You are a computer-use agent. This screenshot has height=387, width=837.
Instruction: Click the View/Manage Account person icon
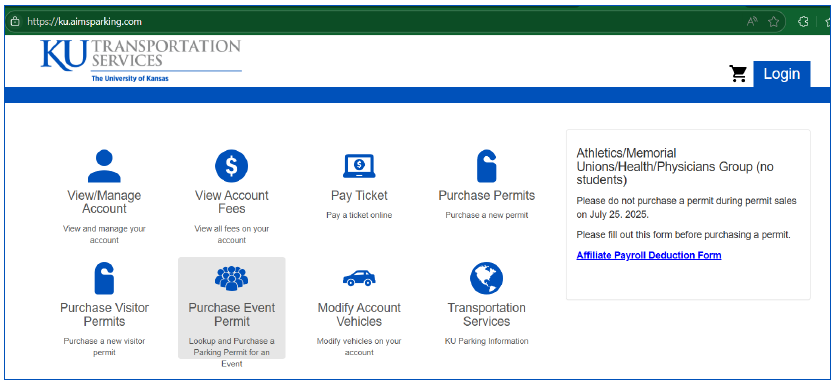coord(104,167)
